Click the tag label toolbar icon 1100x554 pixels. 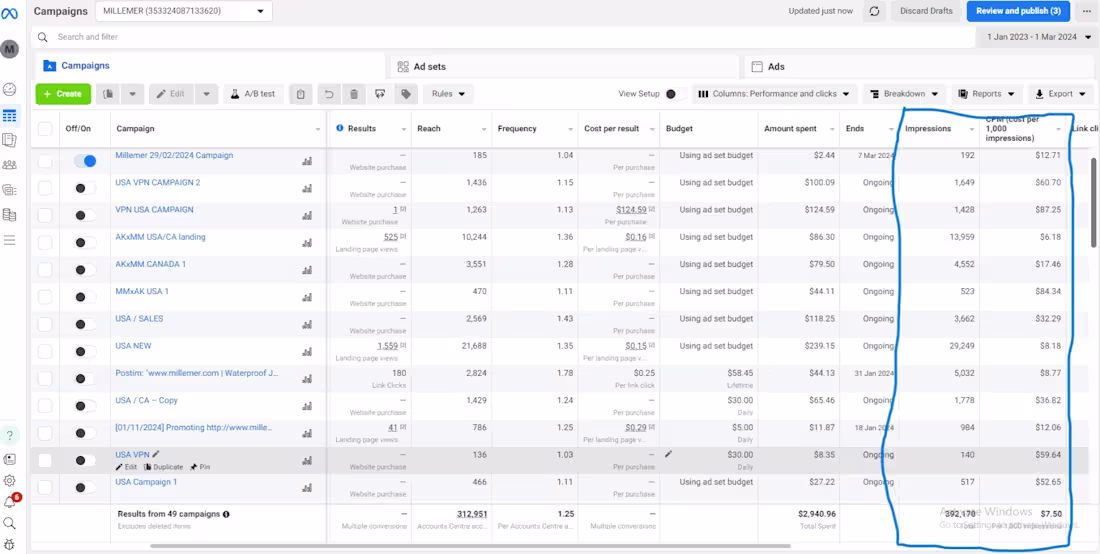tap(405, 94)
